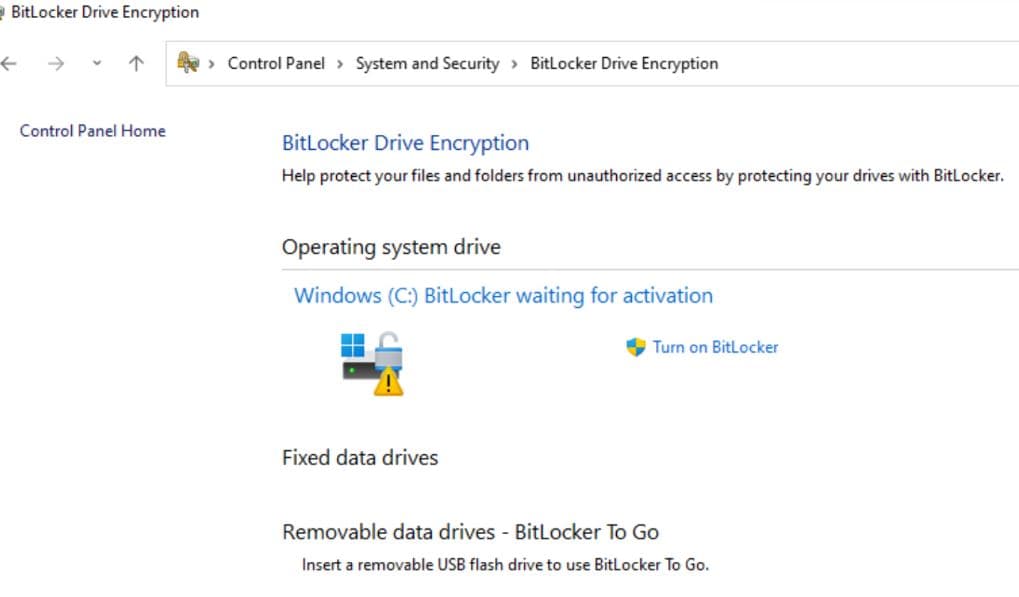Viewport: 1019px width, 597px height.
Task: Click the BitLocker window icon in title bar
Action: 3,13
